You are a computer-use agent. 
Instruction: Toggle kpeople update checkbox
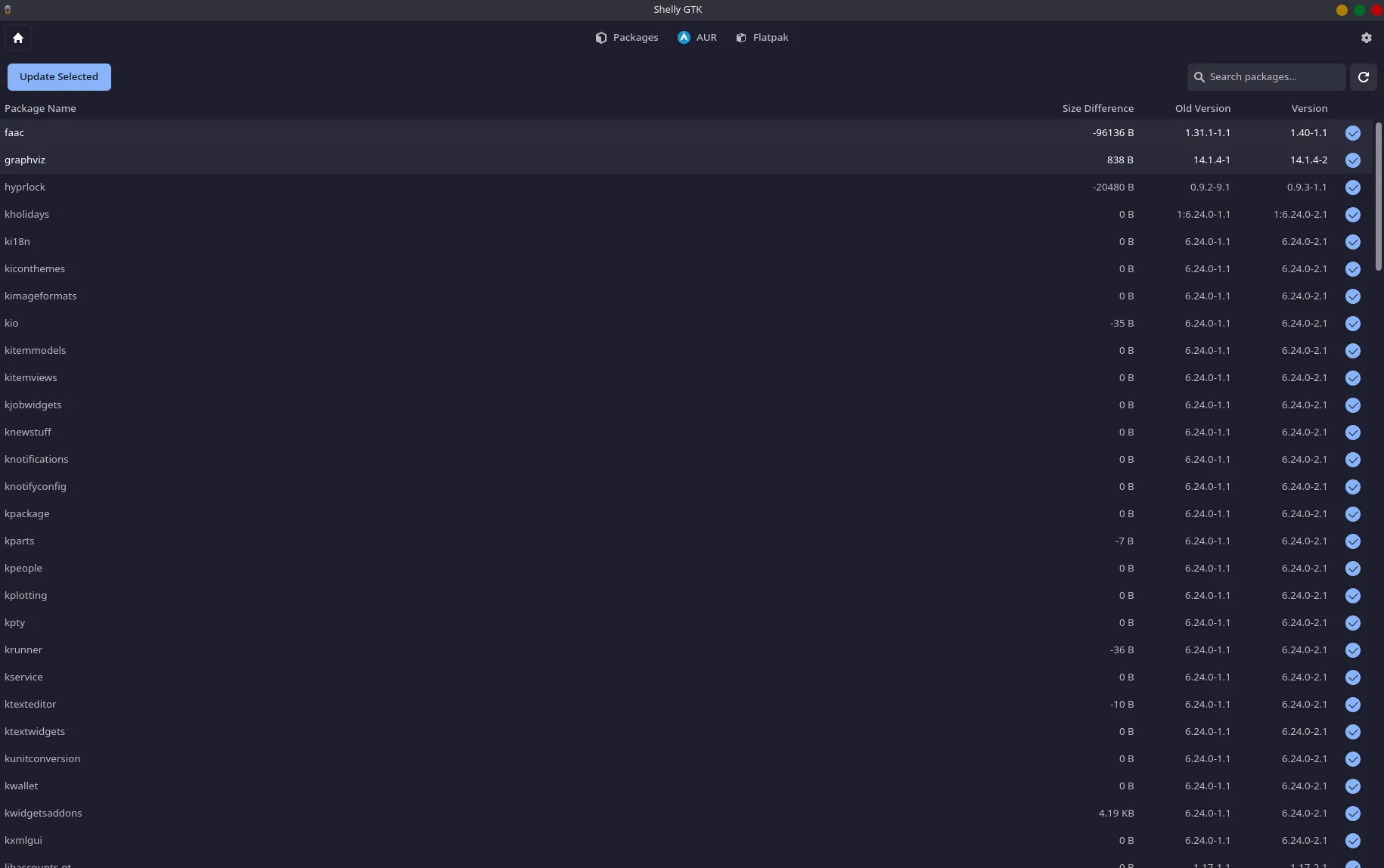[1353, 569]
